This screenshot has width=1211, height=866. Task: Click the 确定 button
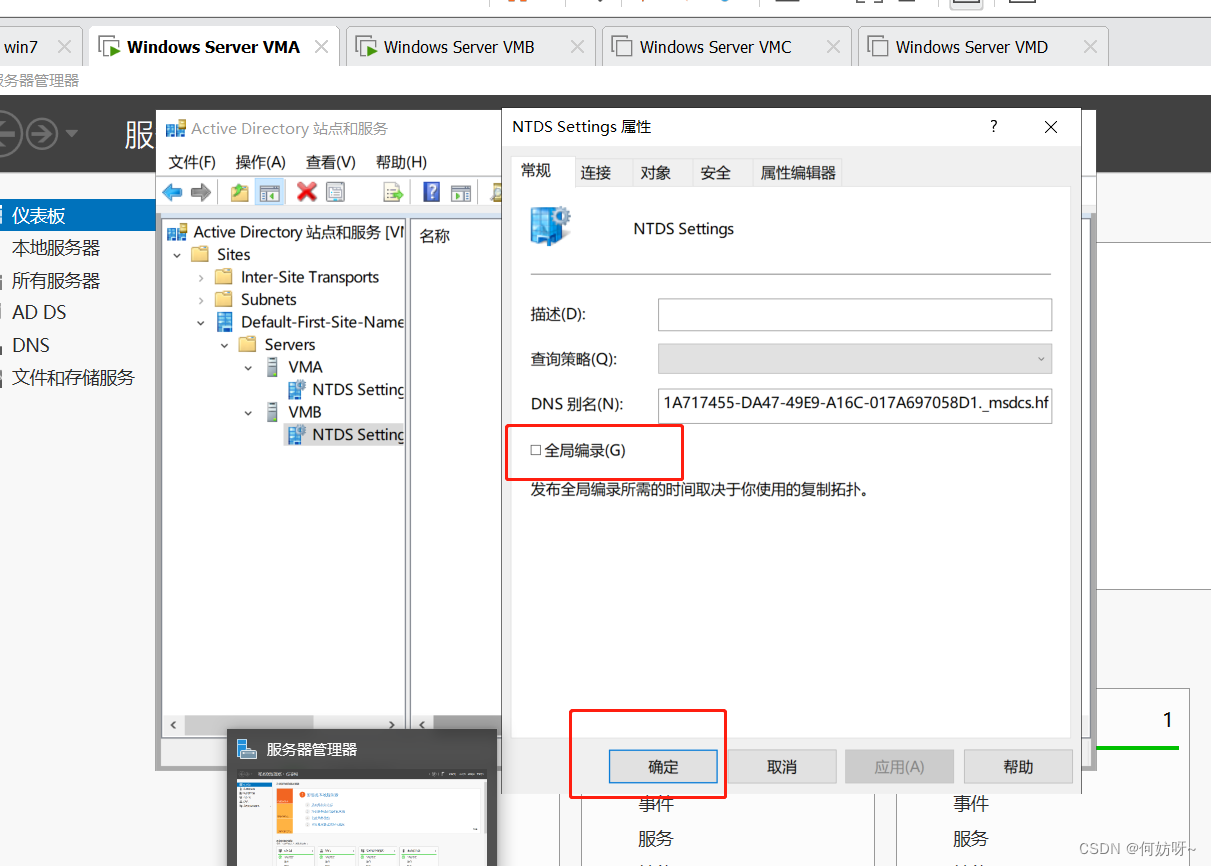click(663, 767)
